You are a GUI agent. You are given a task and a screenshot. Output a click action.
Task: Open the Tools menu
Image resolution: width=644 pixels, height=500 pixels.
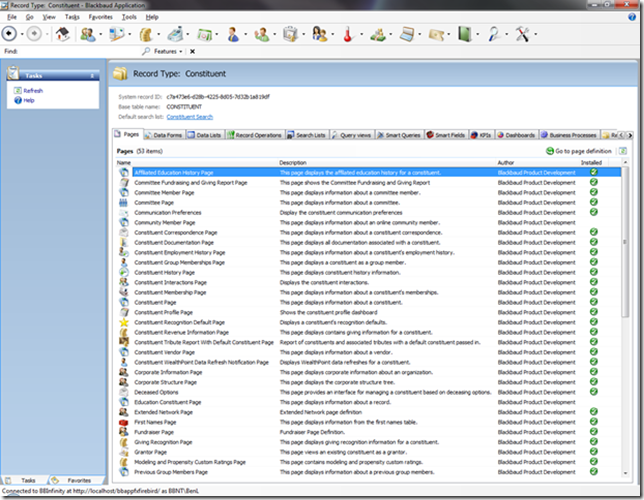[x=129, y=17]
